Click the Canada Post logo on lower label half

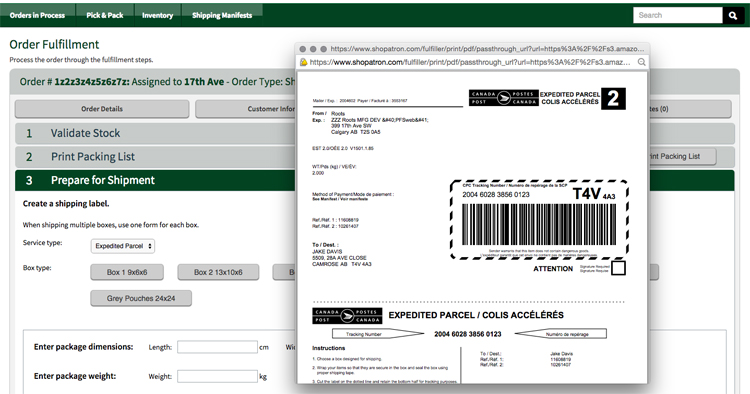click(347, 316)
